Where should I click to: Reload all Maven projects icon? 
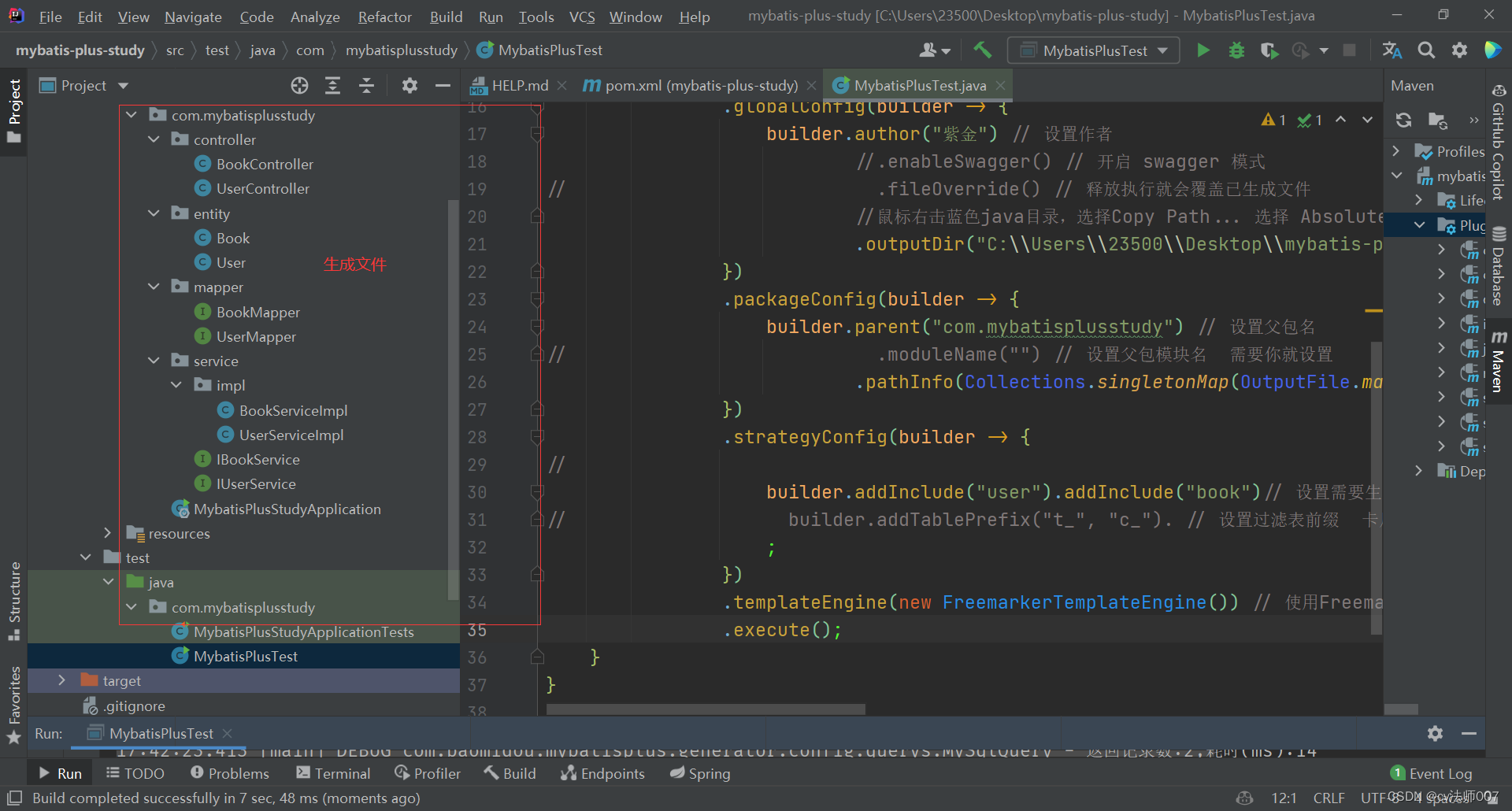point(1403,120)
